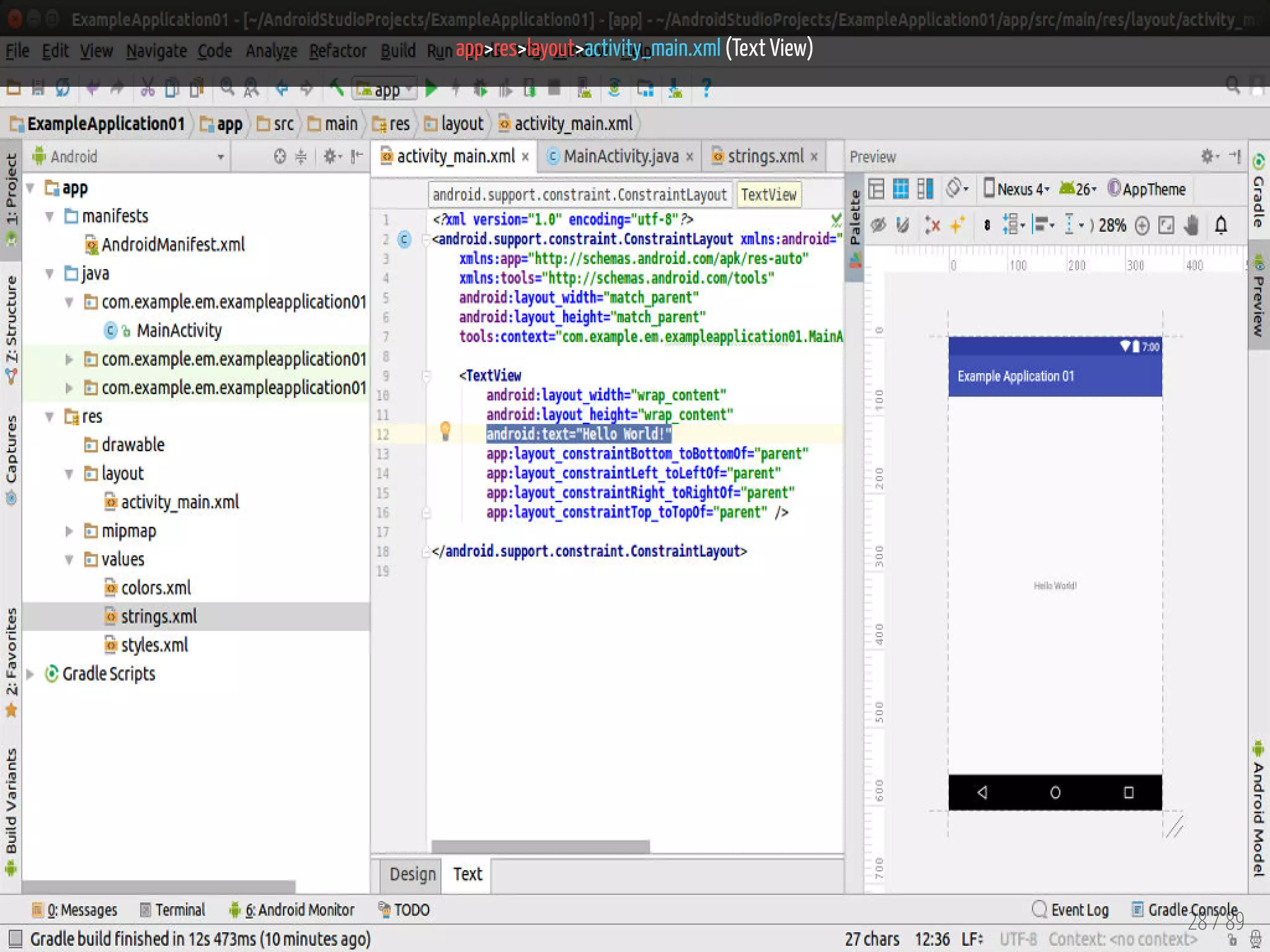Image resolution: width=1270 pixels, height=952 pixels.
Task: Click the Scroll from Source target icon
Action: (280, 157)
